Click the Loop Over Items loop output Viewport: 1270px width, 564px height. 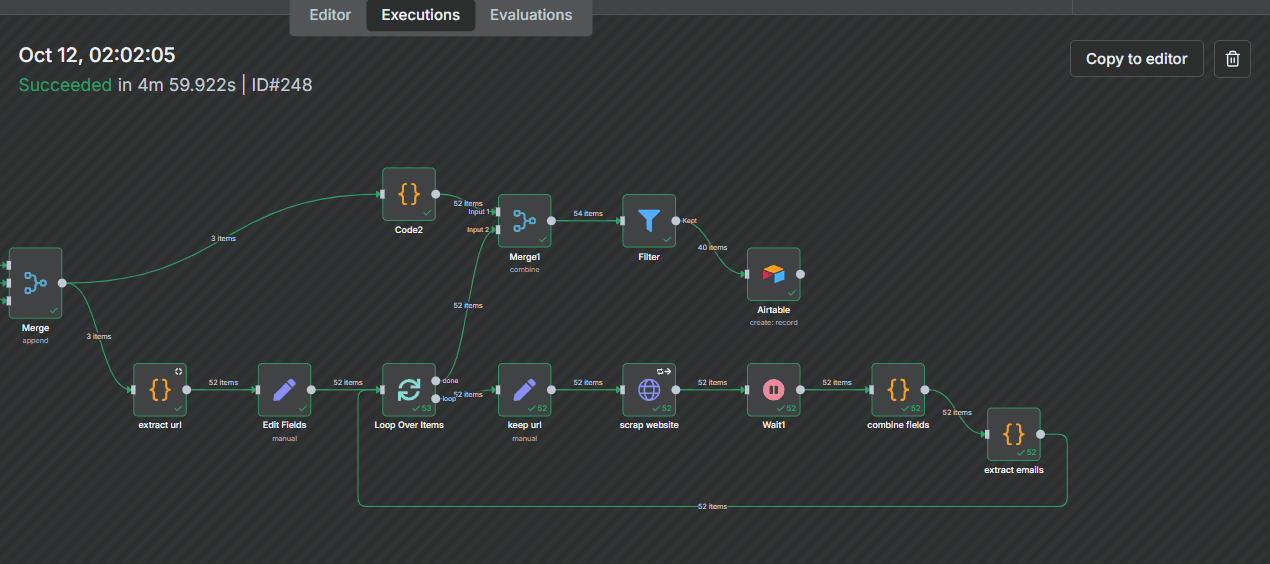click(x=435, y=398)
